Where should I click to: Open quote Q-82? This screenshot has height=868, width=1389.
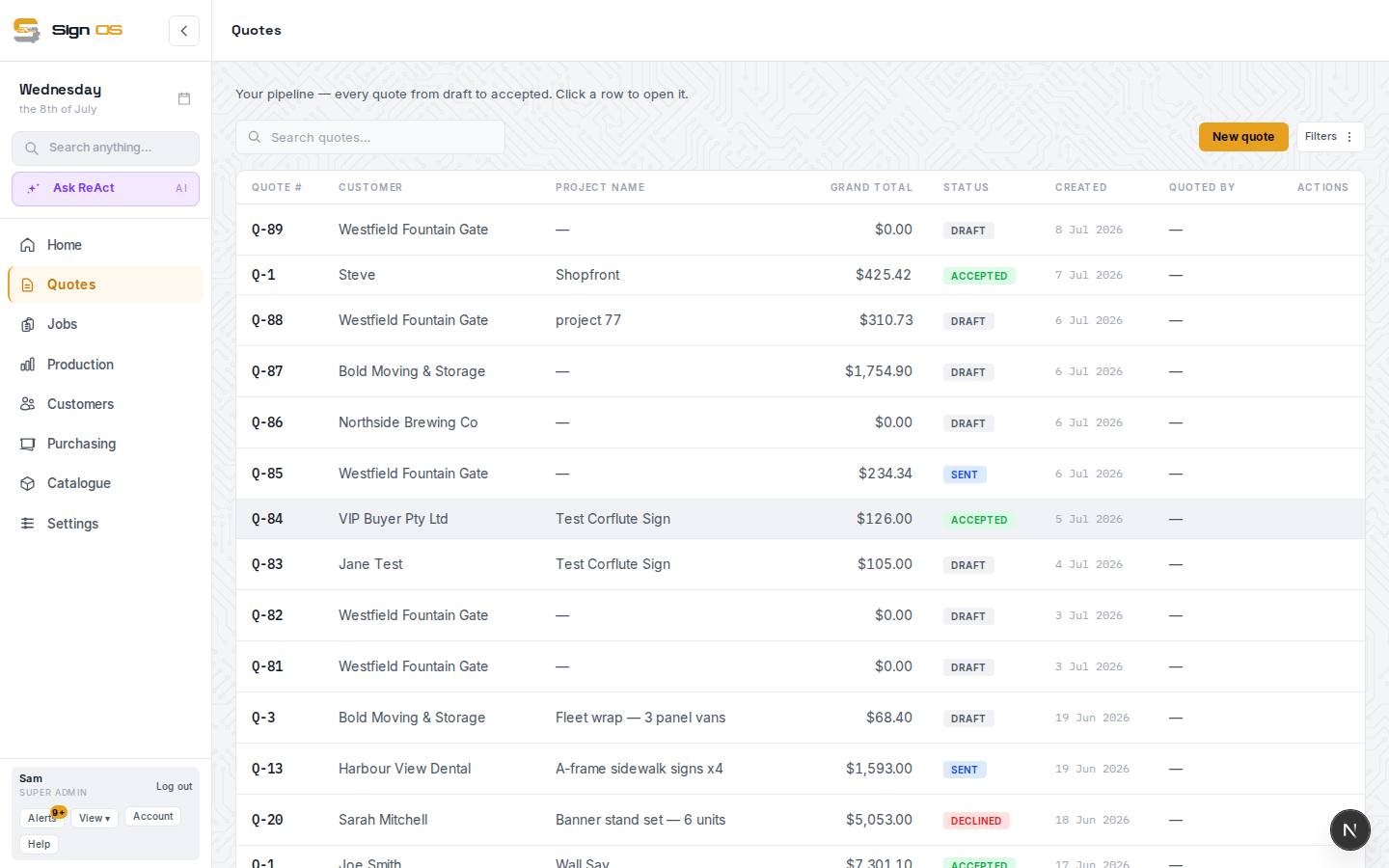[801, 615]
